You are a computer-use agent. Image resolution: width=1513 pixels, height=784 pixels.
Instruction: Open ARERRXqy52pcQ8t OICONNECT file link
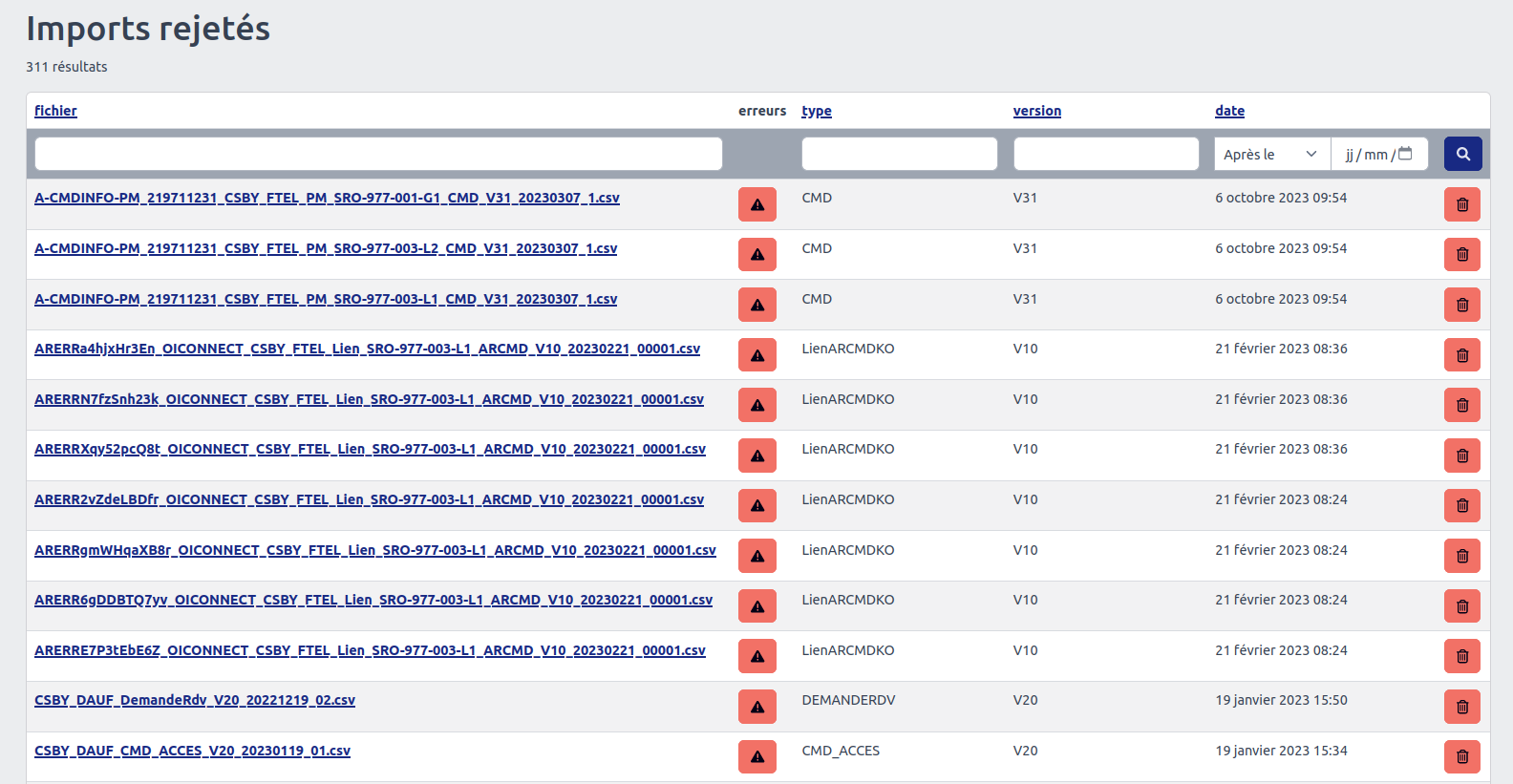click(x=370, y=449)
